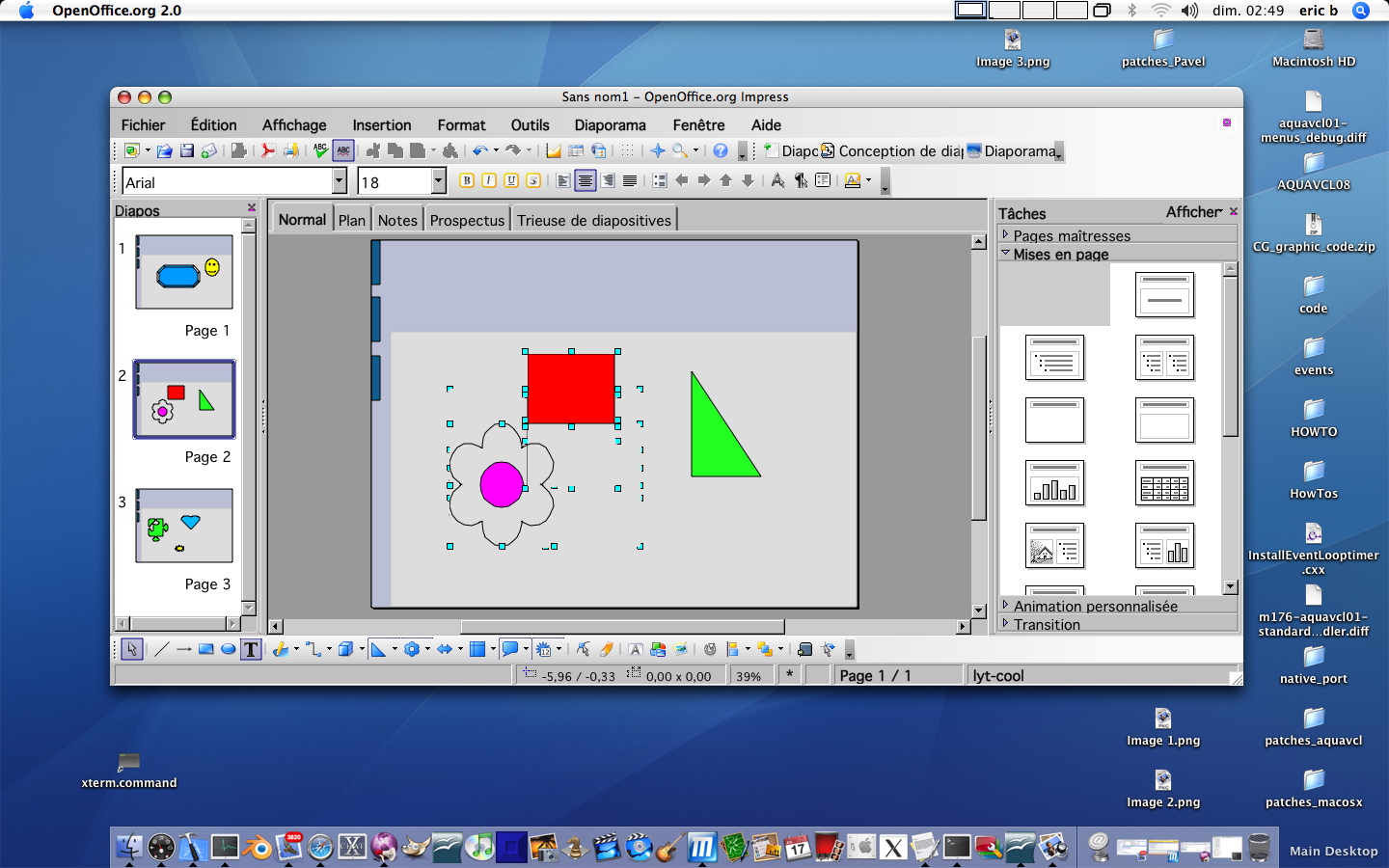Select the Text tool

(251, 649)
